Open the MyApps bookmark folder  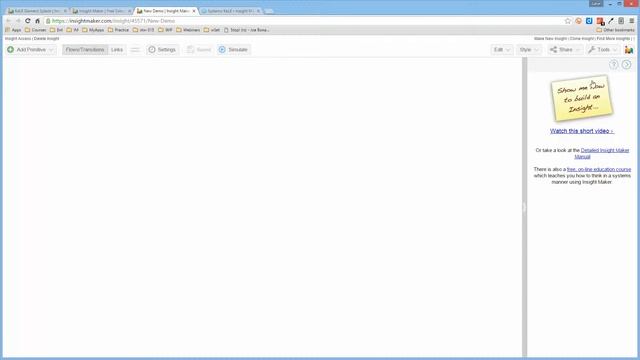tap(93, 30)
